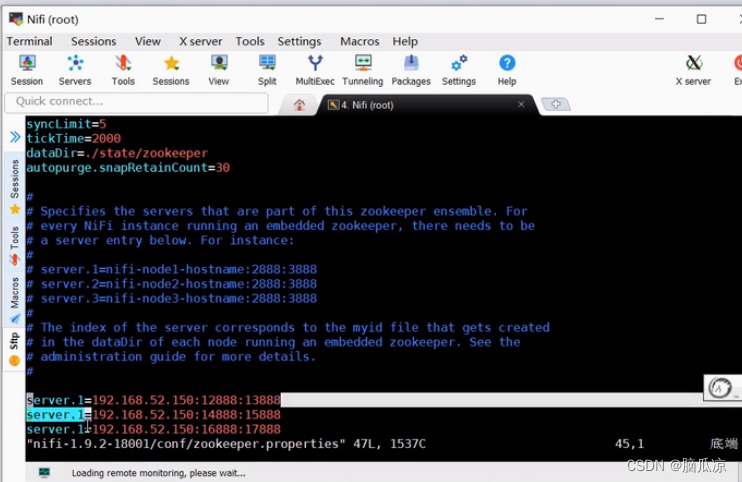
Task: Open the Sftp side panel tab
Action: [x=15, y=349]
